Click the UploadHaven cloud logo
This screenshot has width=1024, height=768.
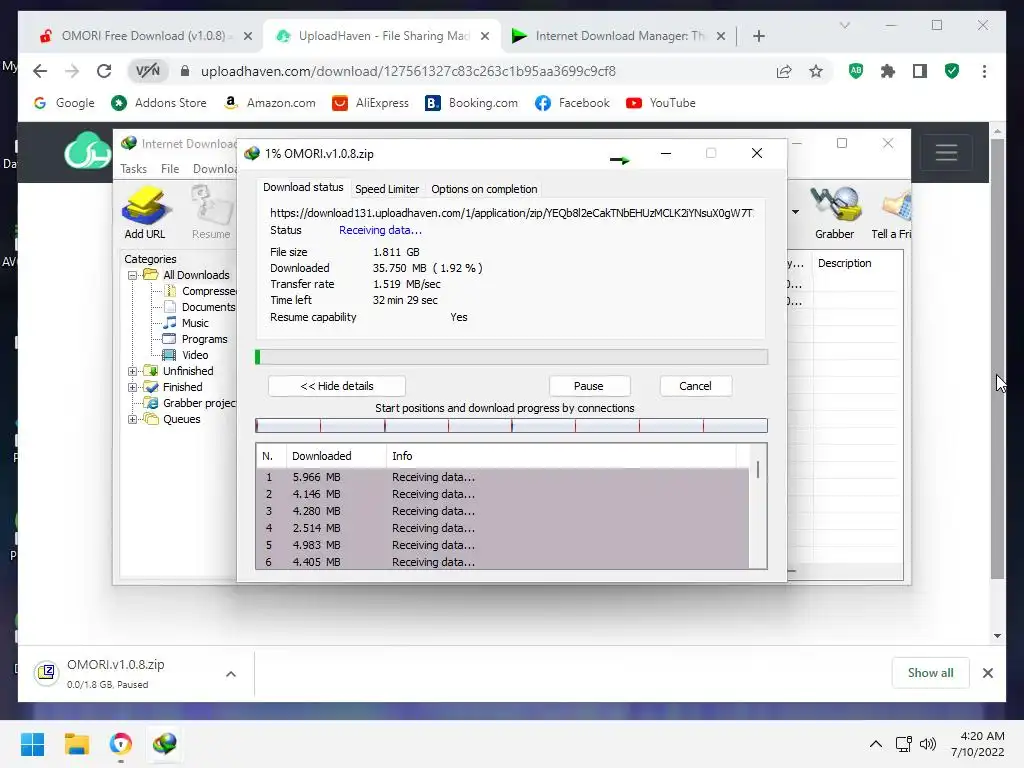[x=88, y=151]
